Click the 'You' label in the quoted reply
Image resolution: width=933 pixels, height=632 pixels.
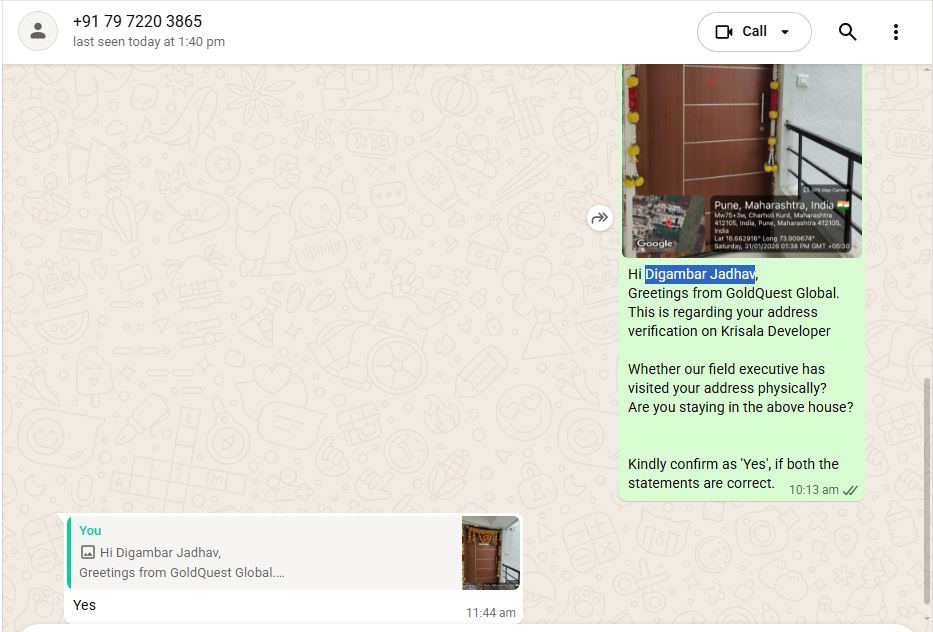(90, 531)
